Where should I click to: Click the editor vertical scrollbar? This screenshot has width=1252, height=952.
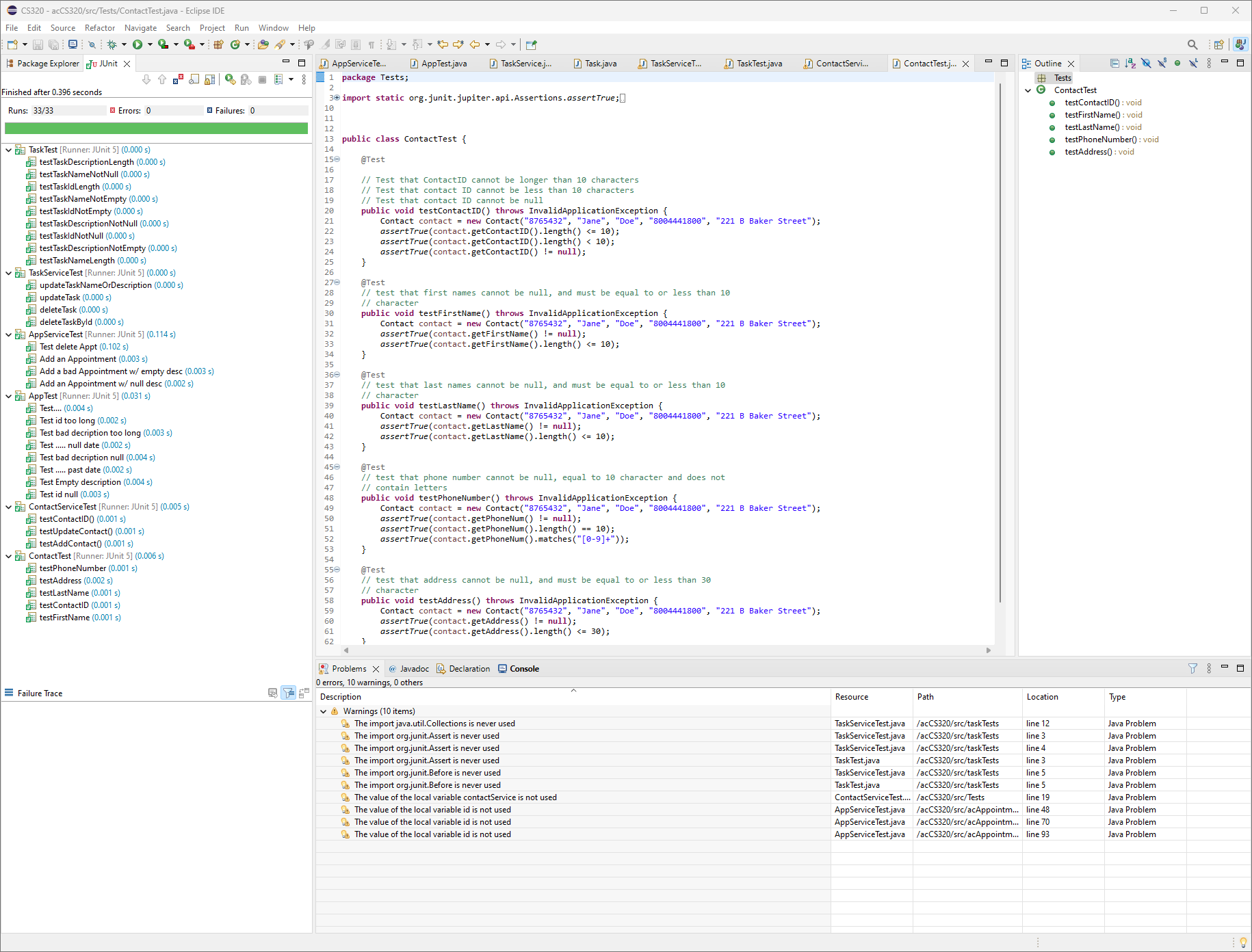tap(1000, 342)
